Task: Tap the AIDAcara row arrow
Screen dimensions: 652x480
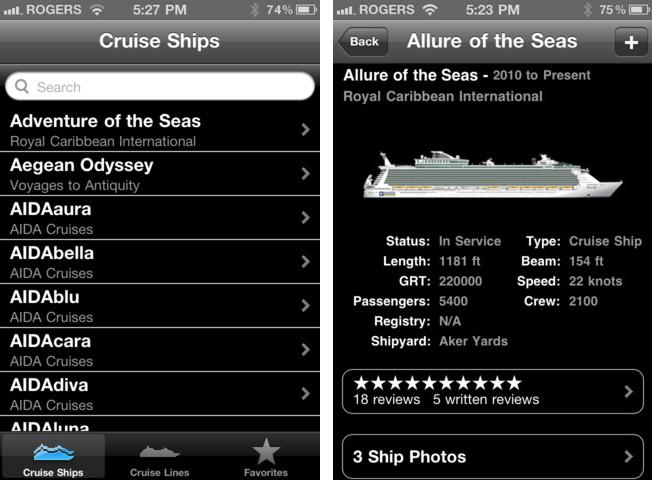Action: (x=305, y=349)
